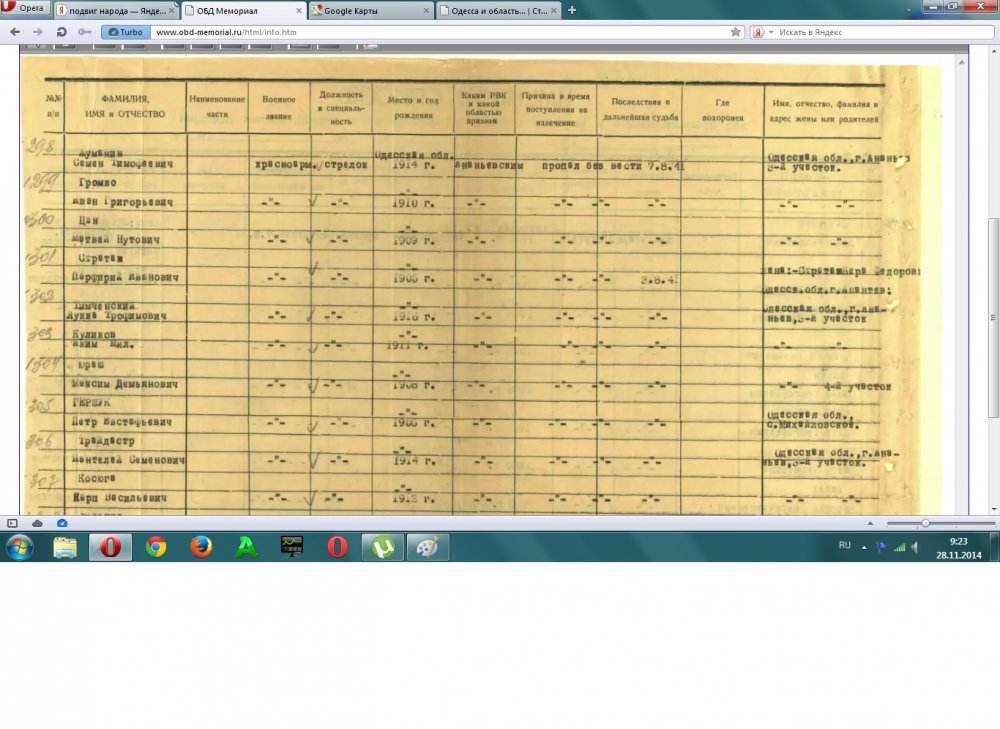Close the 'Одесса и область' tab
Image resolution: width=1000 pixels, height=729 pixels.
coord(554,11)
